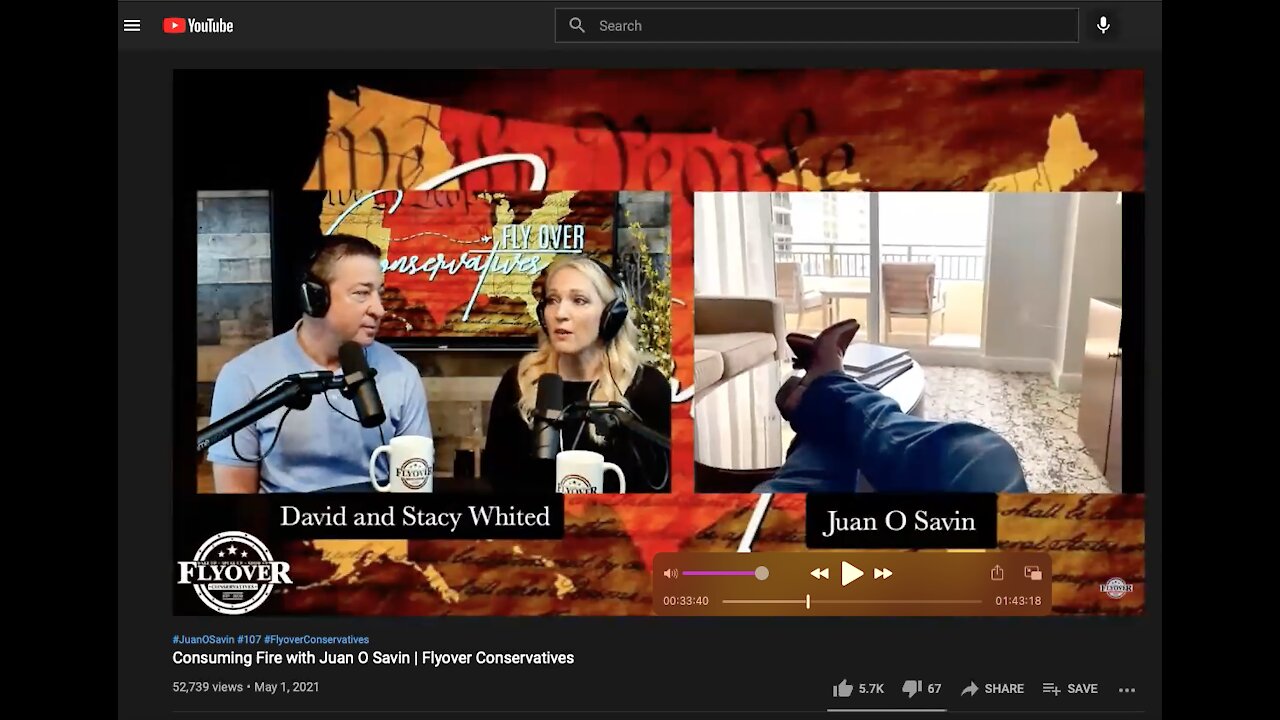Click the Flyover logo badge in video

click(x=234, y=572)
